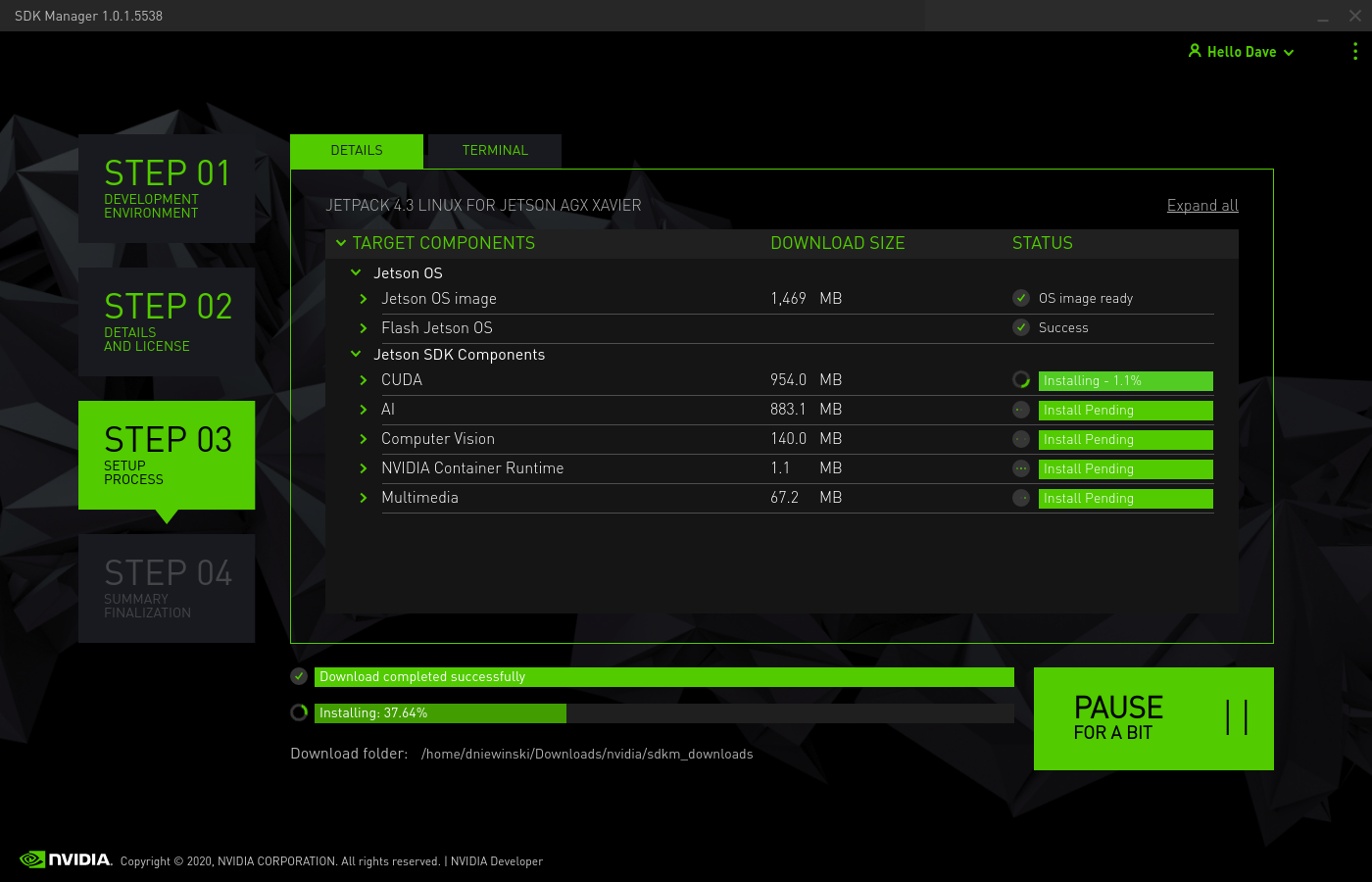
Task: Click the download folder path text
Action: pyautogui.click(x=587, y=754)
